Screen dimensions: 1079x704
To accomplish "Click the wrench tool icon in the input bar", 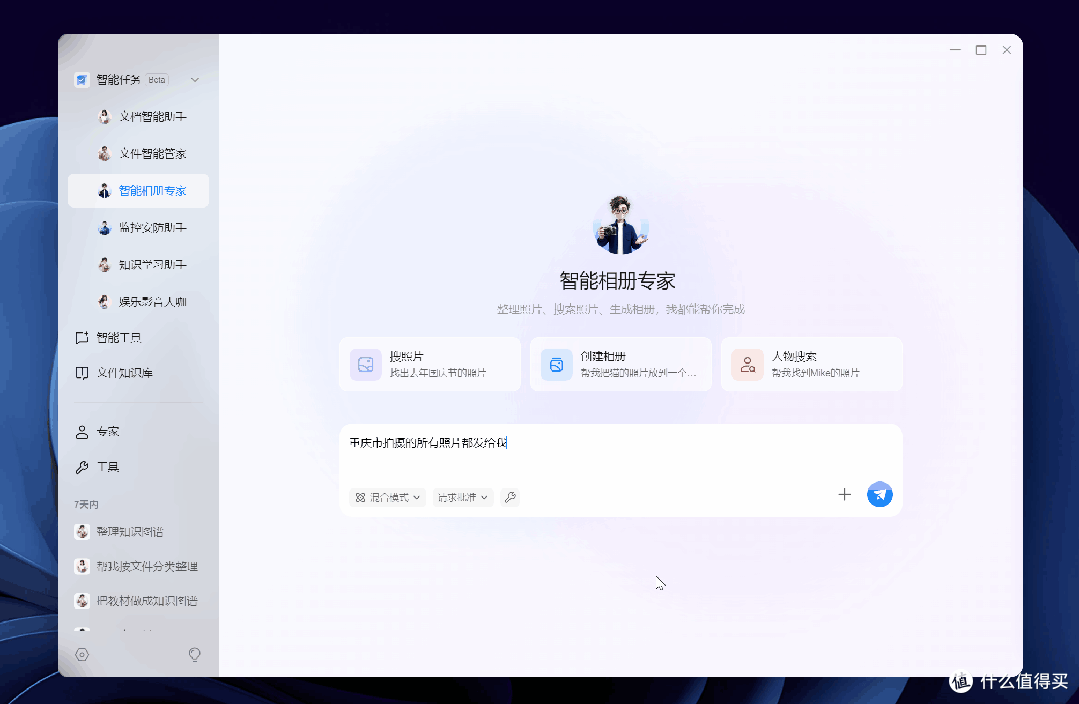I will tap(510, 497).
